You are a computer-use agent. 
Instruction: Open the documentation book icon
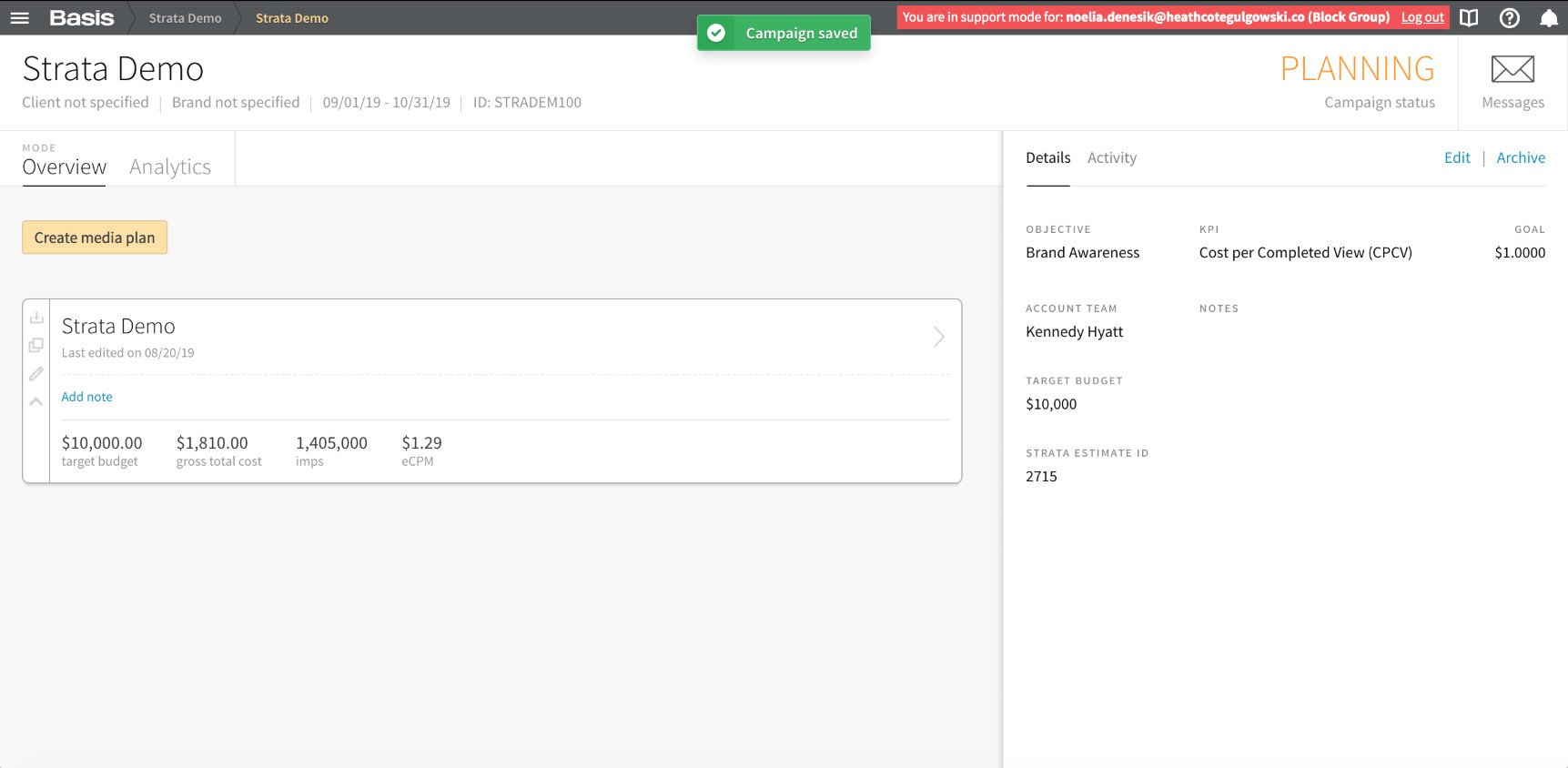1469,18
